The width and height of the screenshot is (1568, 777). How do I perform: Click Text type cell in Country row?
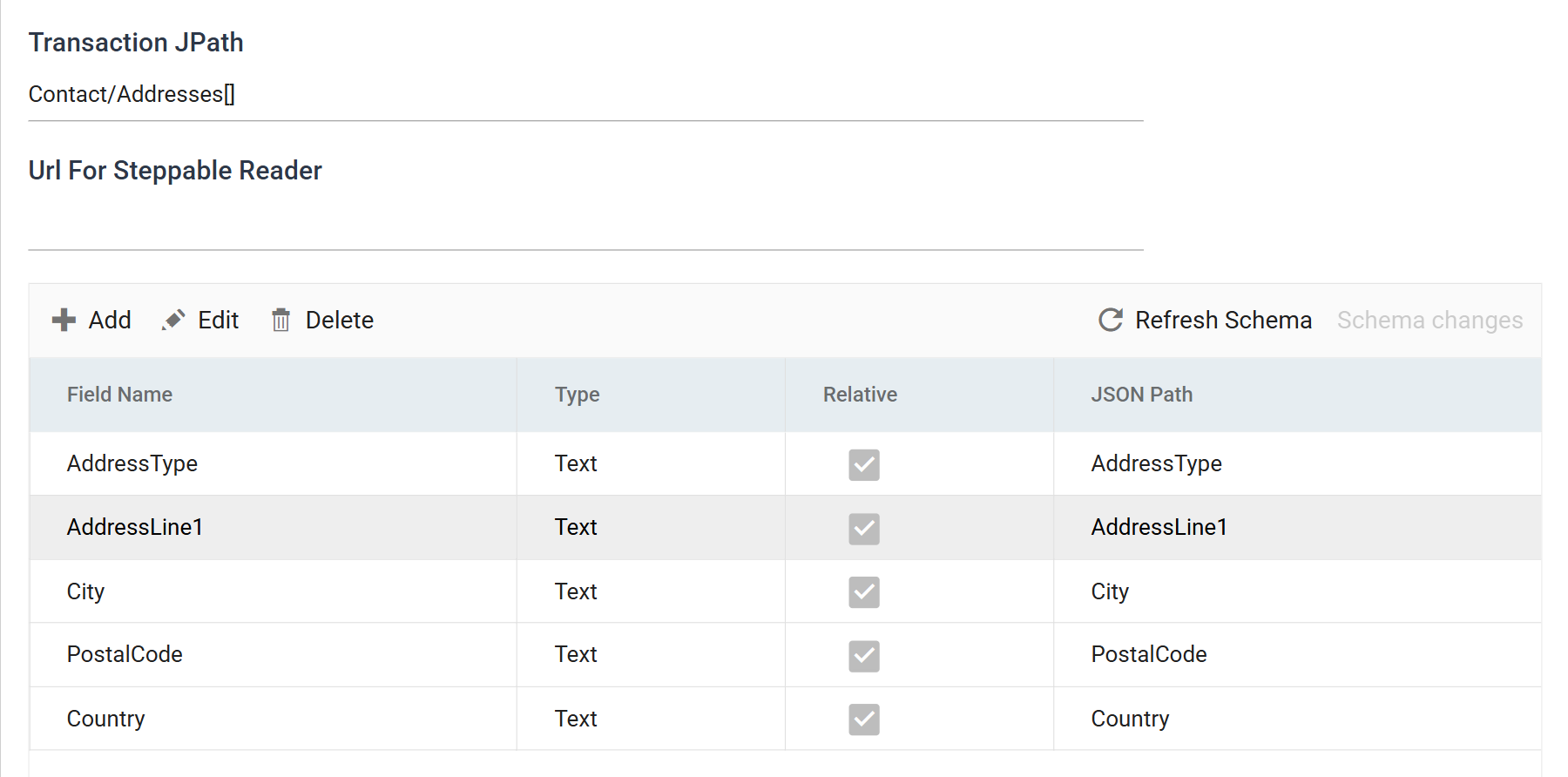651,719
